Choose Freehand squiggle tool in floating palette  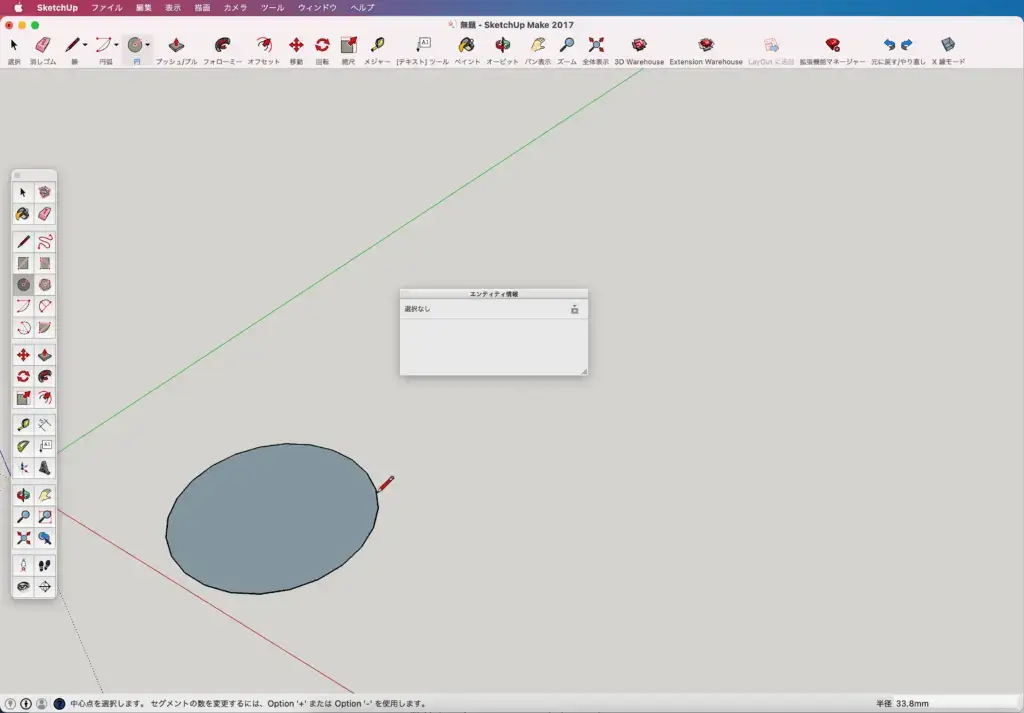point(44,242)
